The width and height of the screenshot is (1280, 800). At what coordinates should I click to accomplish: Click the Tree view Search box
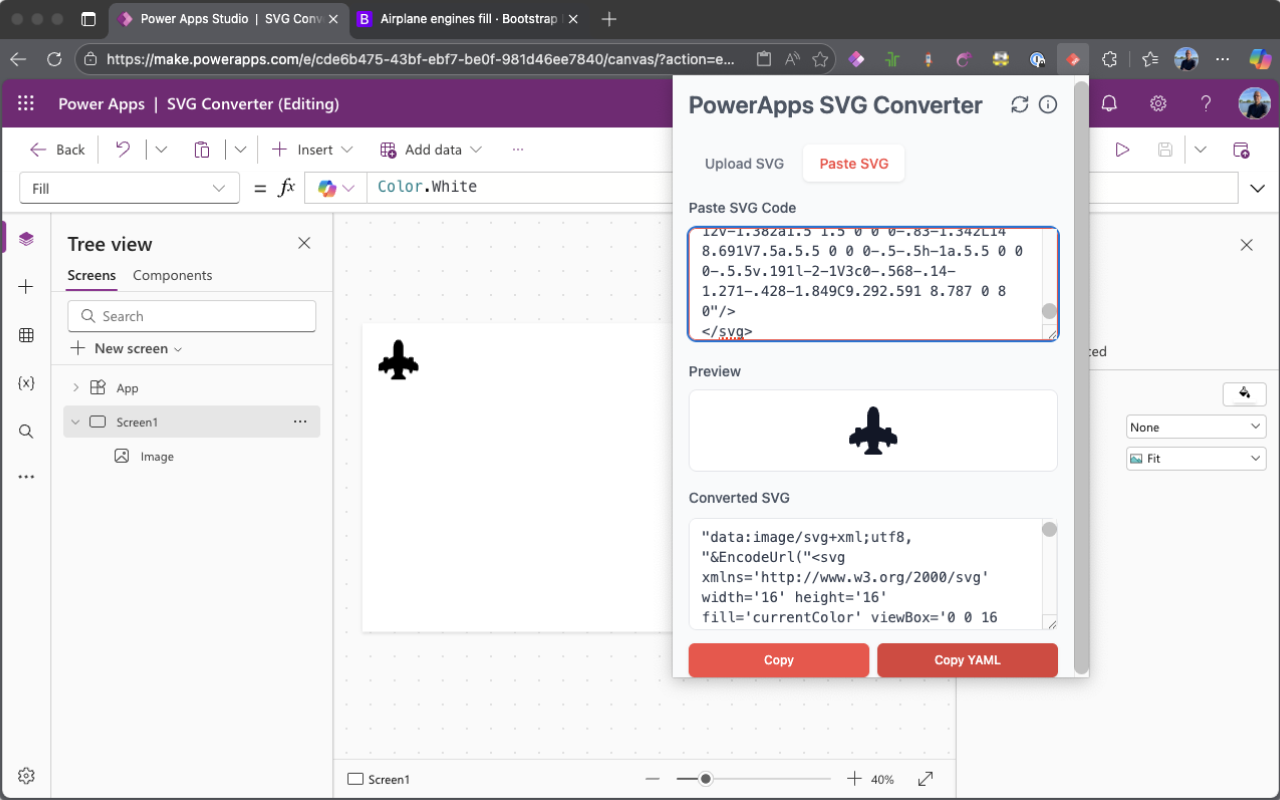(x=192, y=316)
